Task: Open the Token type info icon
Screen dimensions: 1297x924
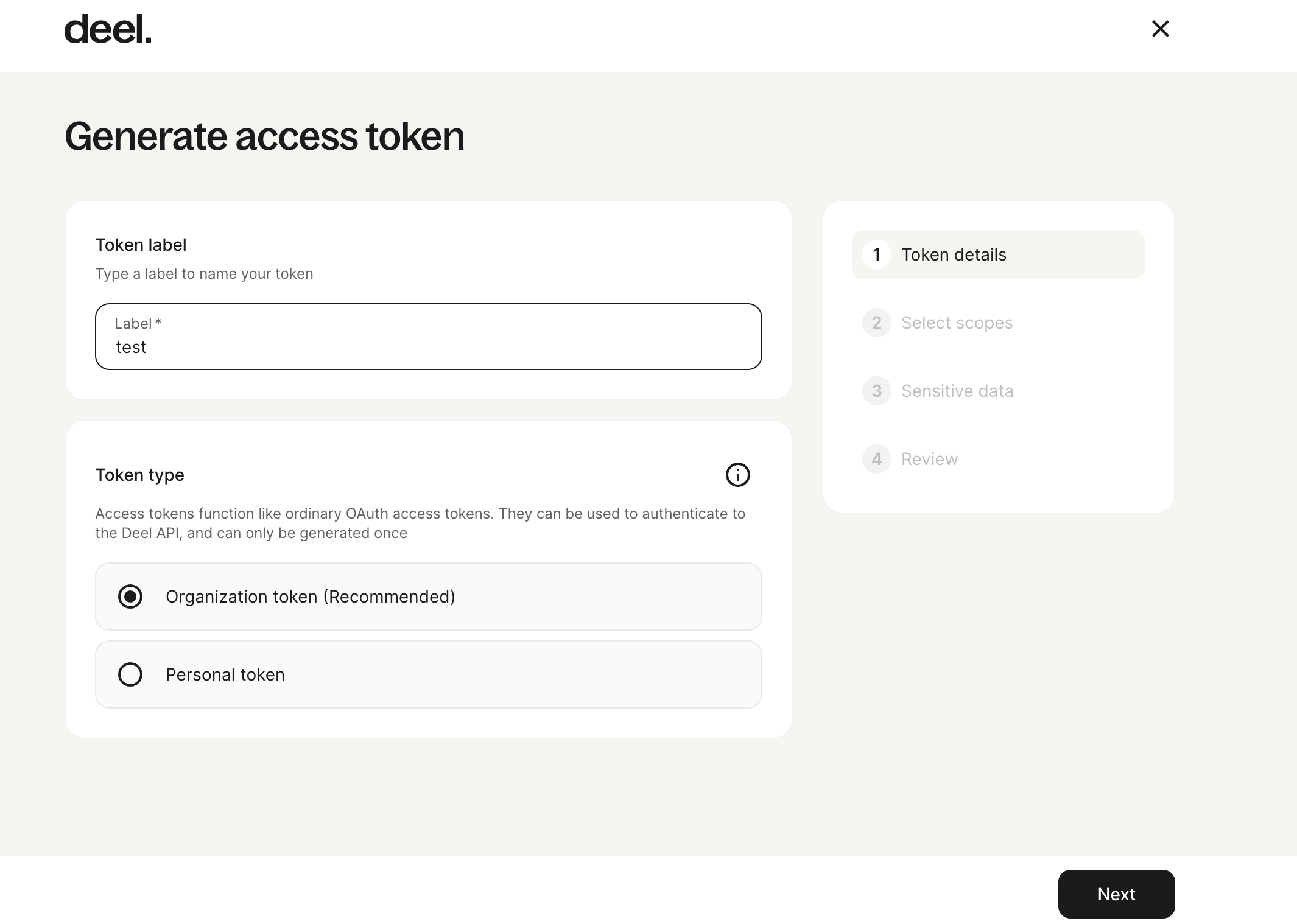Action: point(737,475)
